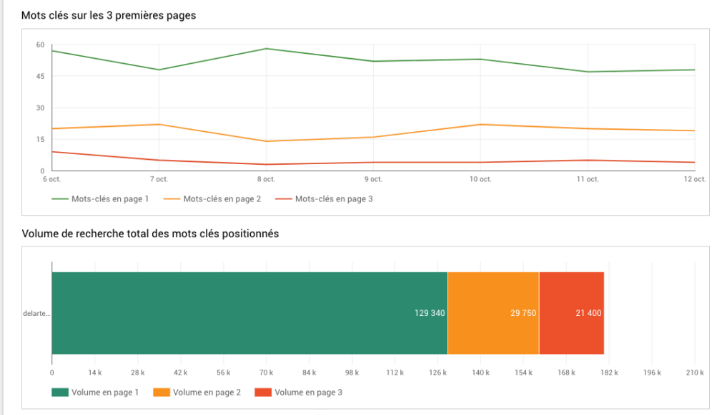Click the '14 k' bar chart axis label

pos(95,373)
